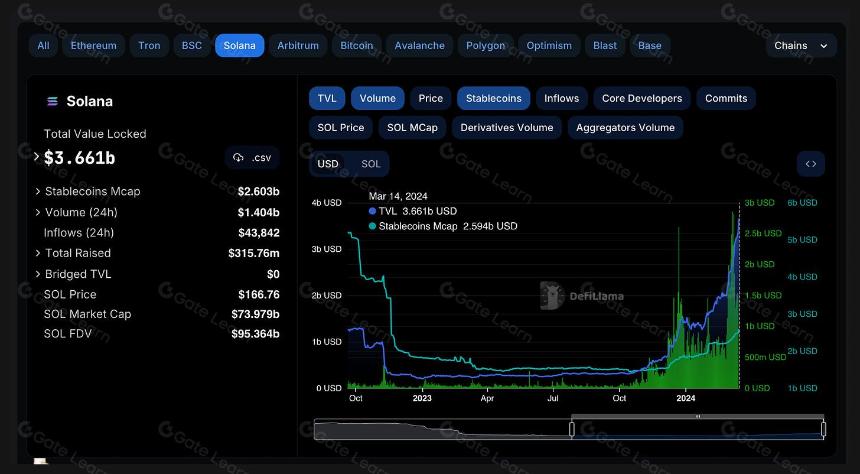Click the 2024 x-axis label
This screenshot has height=474, width=860.
click(686, 398)
